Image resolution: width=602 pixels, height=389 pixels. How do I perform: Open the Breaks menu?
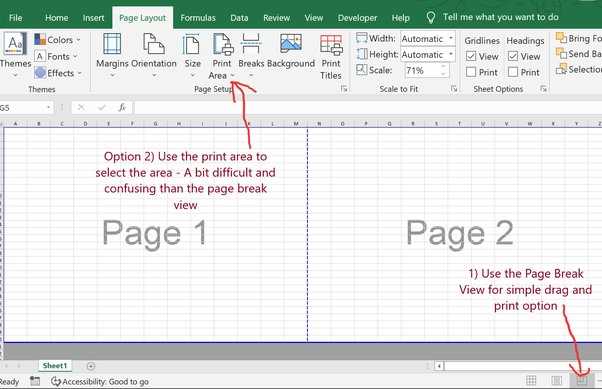(251, 55)
